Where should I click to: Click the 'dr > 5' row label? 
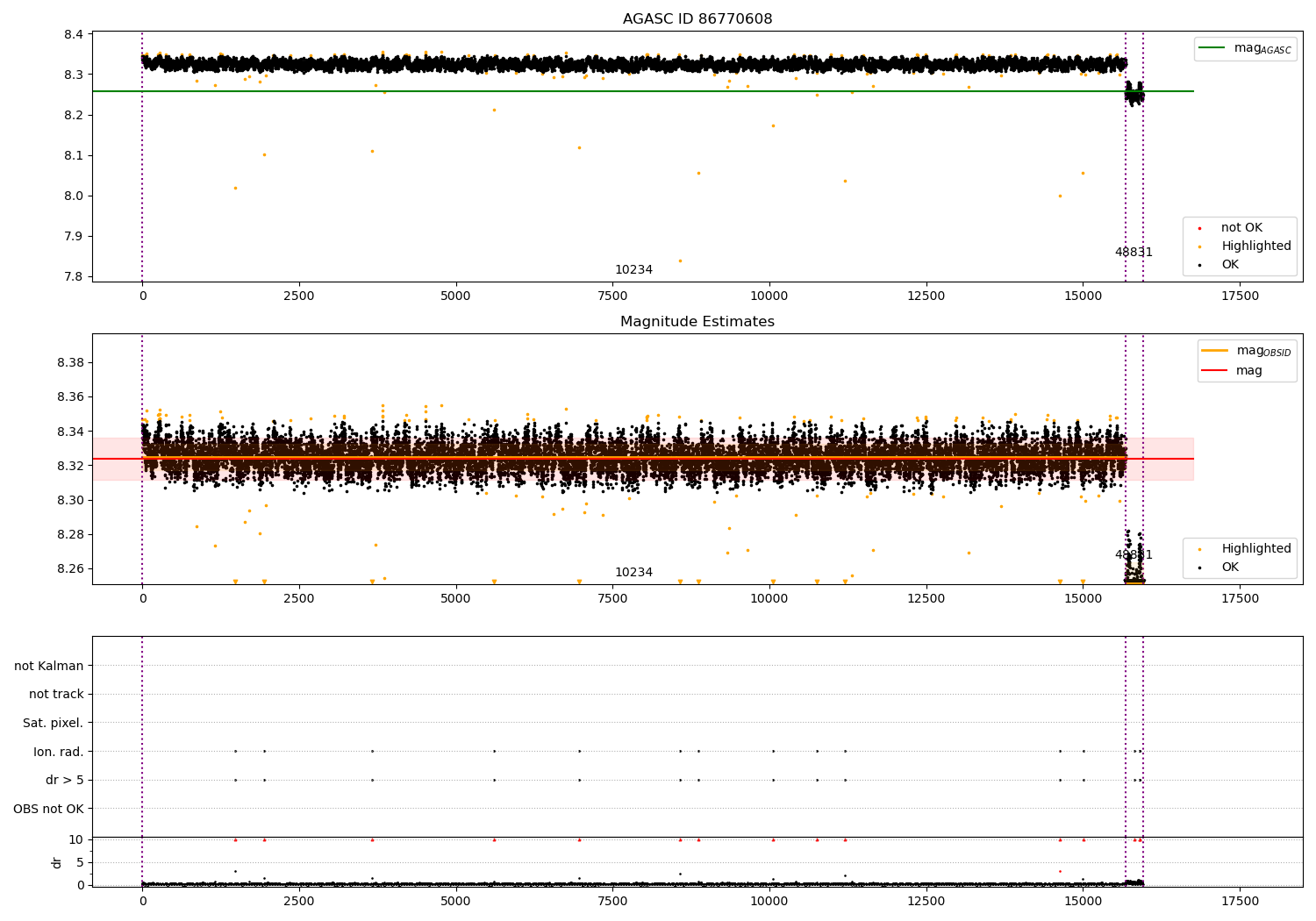coord(65,780)
